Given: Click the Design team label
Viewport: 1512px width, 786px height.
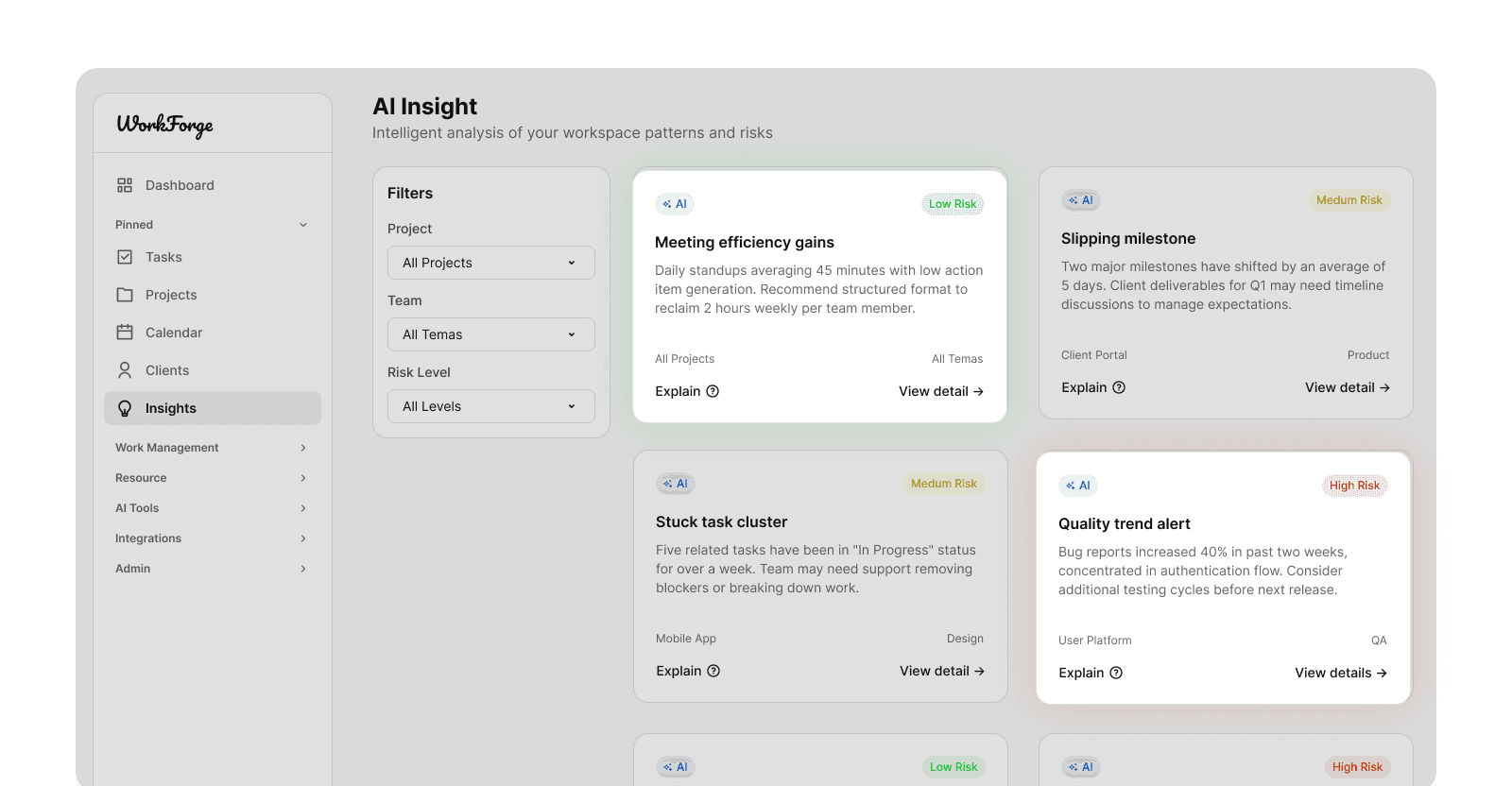Looking at the screenshot, I should (x=965, y=639).
